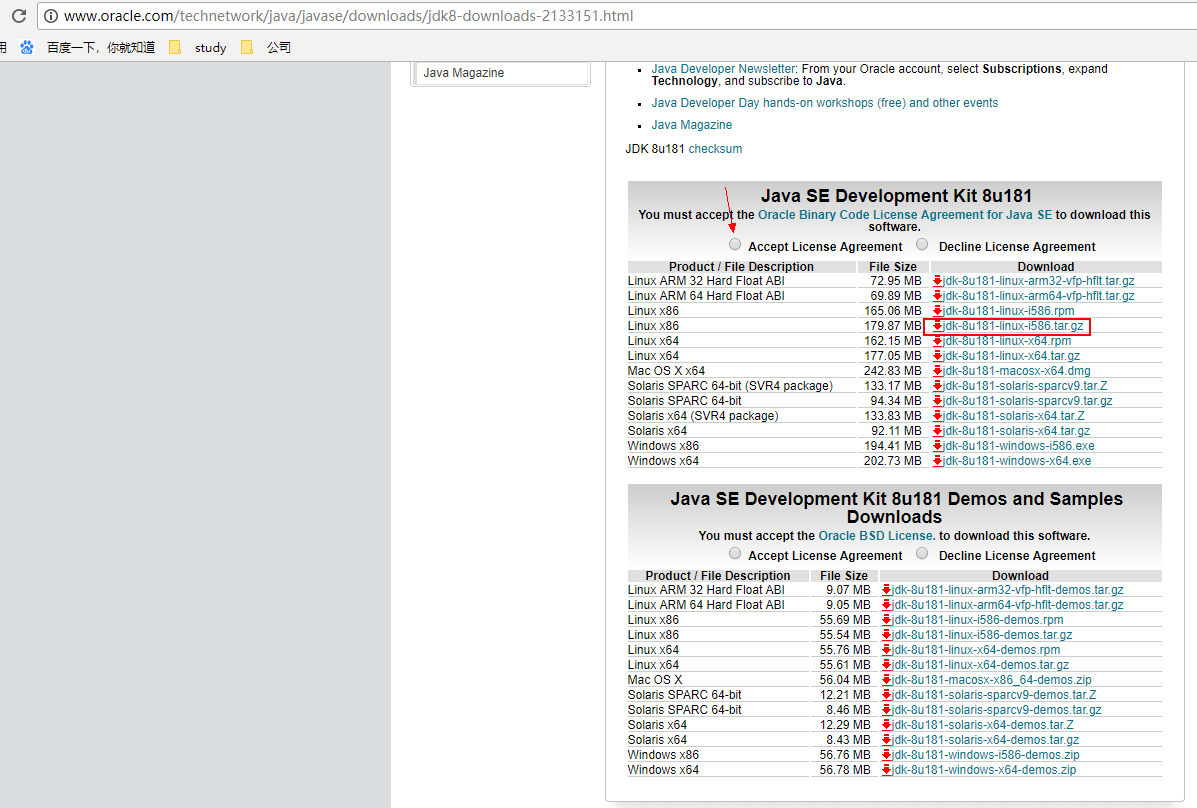Download jdk-8u181-linux-x64.tar.gz file link
Image resolution: width=1197 pixels, height=808 pixels.
1011,356
